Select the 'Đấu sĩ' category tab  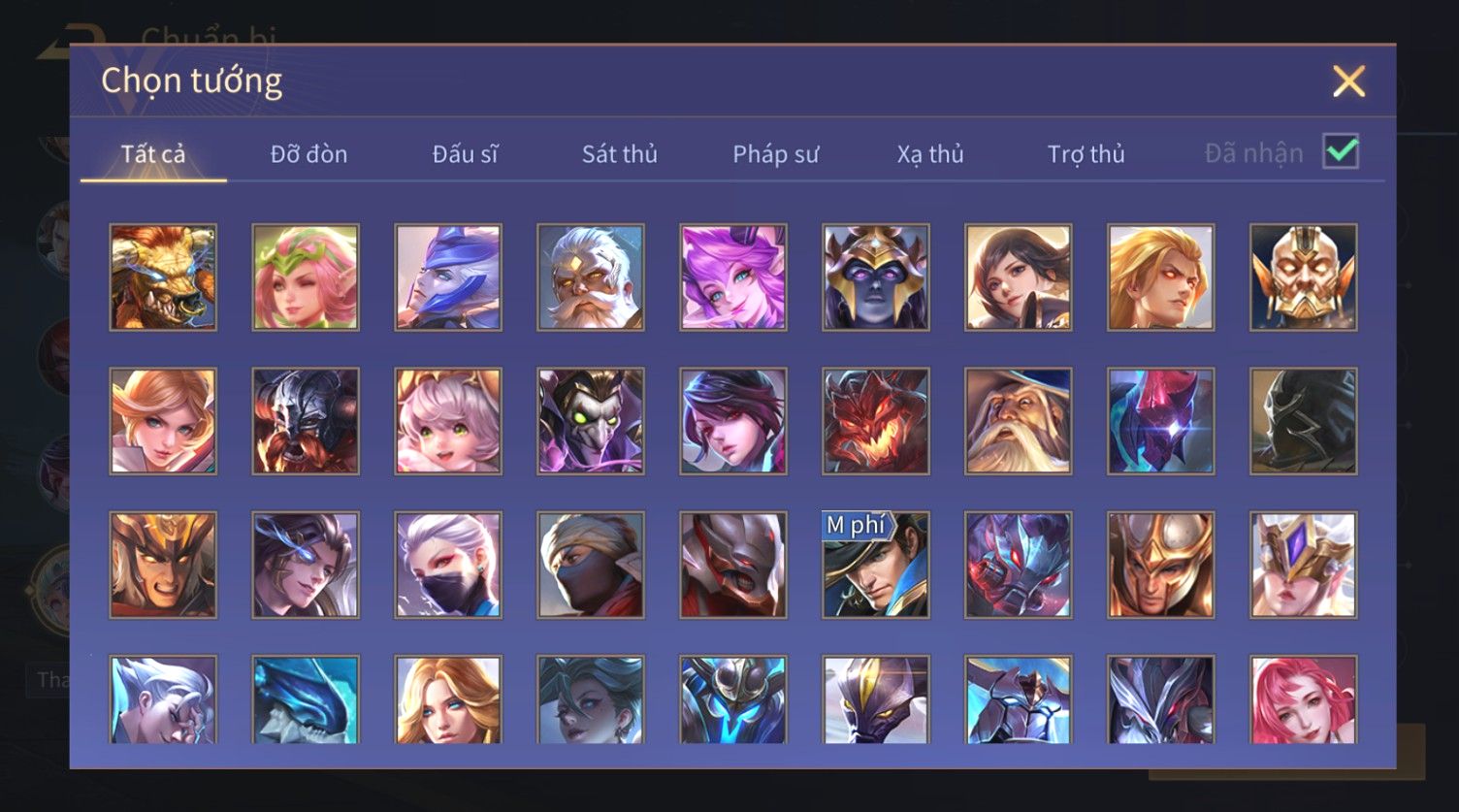point(465,154)
